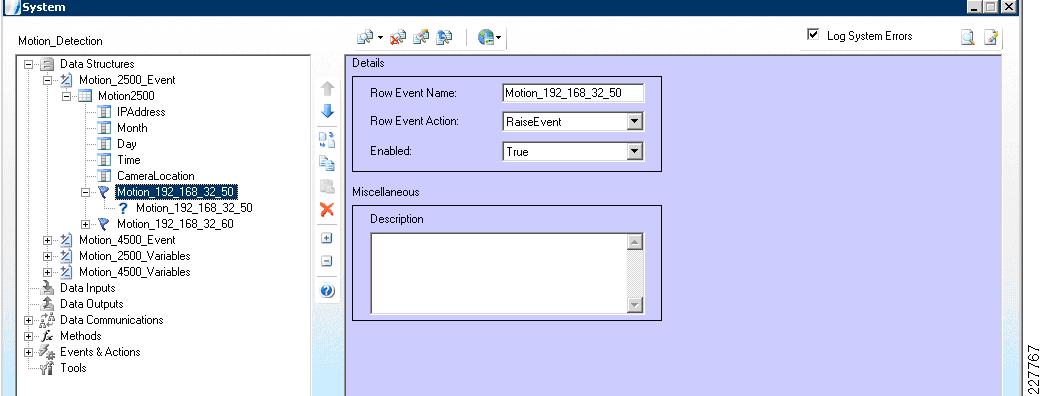The height and width of the screenshot is (396, 1041).
Task: Click the red X delete icon
Action: click(327, 210)
